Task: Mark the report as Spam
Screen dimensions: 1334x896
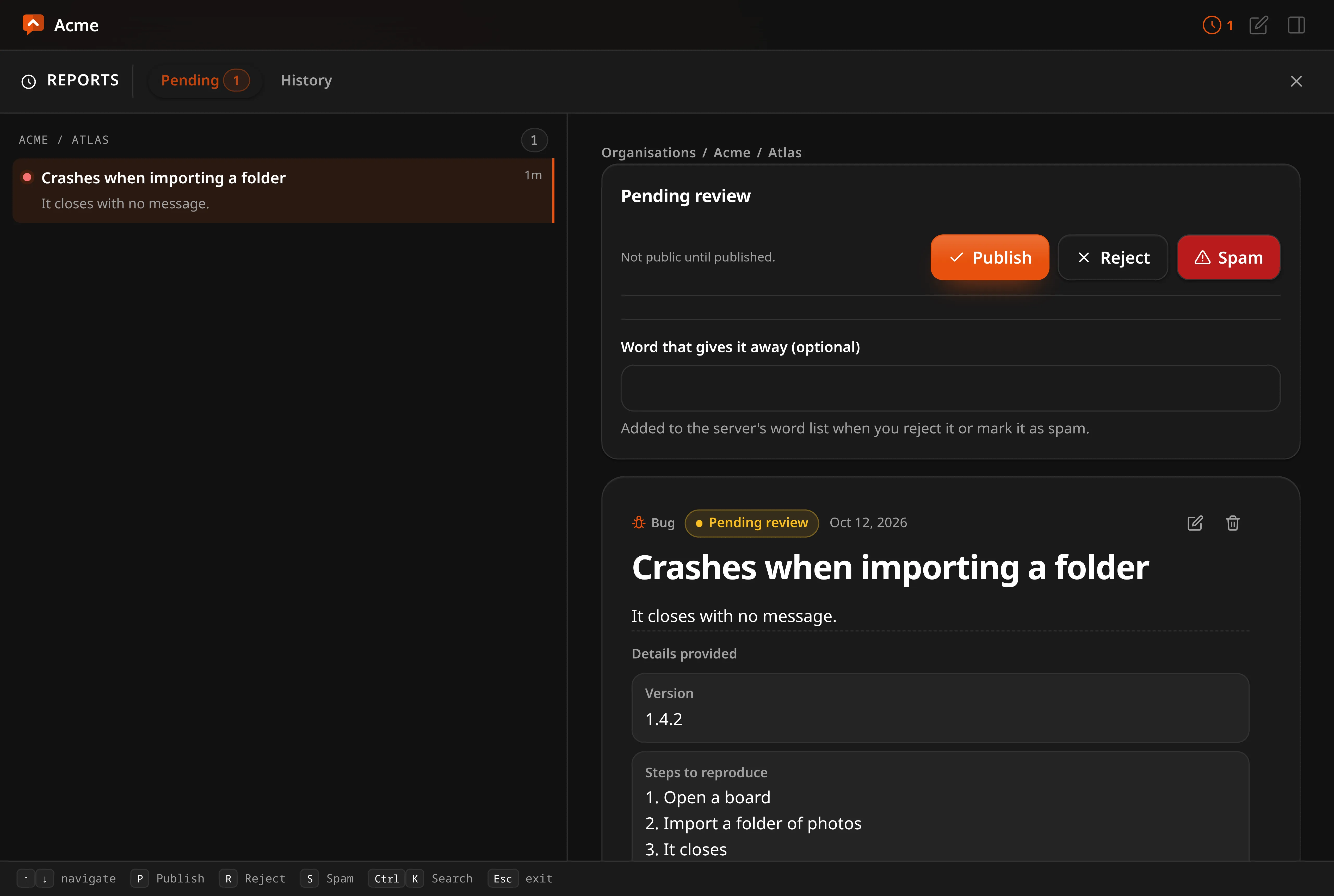Action: pos(1228,257)
